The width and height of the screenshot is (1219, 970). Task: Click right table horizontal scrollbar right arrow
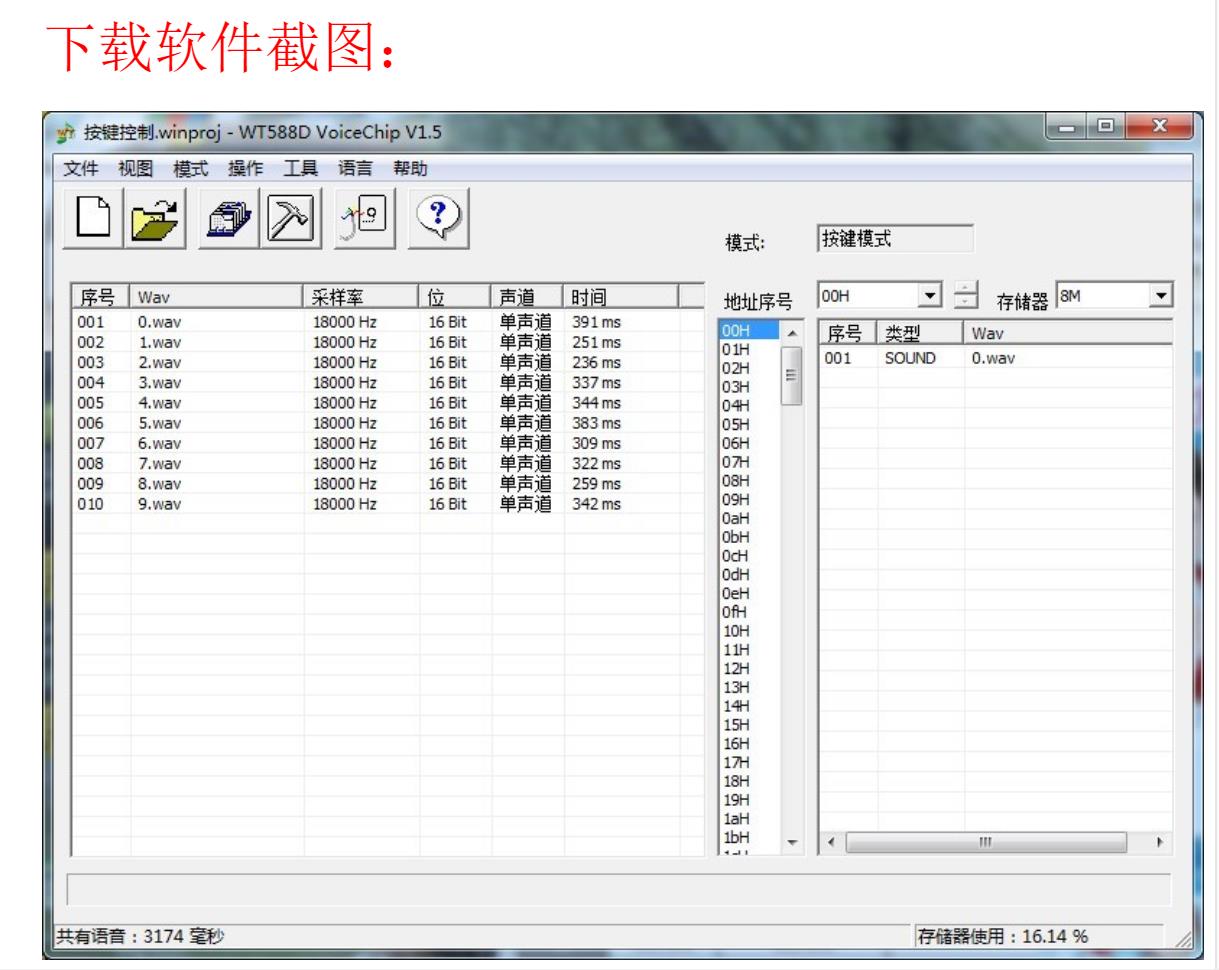(1160, 843)
